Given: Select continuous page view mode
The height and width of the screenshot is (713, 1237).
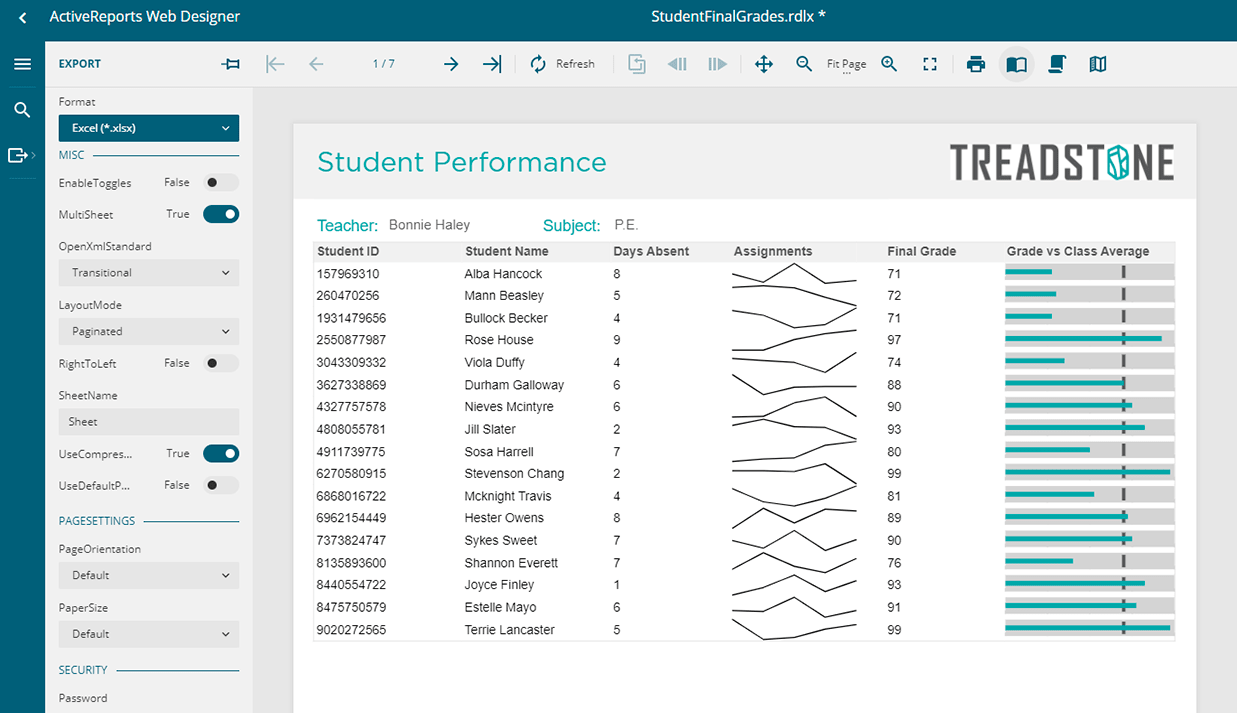Looking at the screenshot, I should (1056, 64).
